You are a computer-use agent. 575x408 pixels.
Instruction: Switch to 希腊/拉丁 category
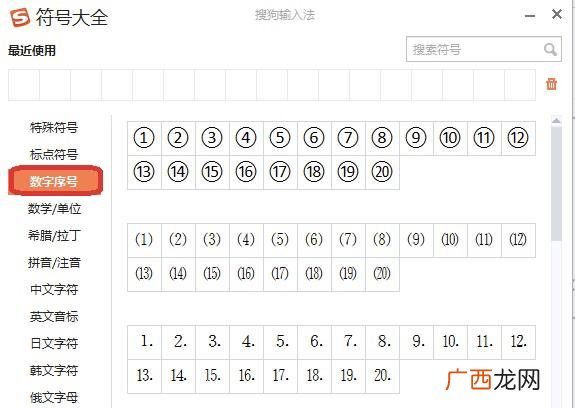pos(54,236)
